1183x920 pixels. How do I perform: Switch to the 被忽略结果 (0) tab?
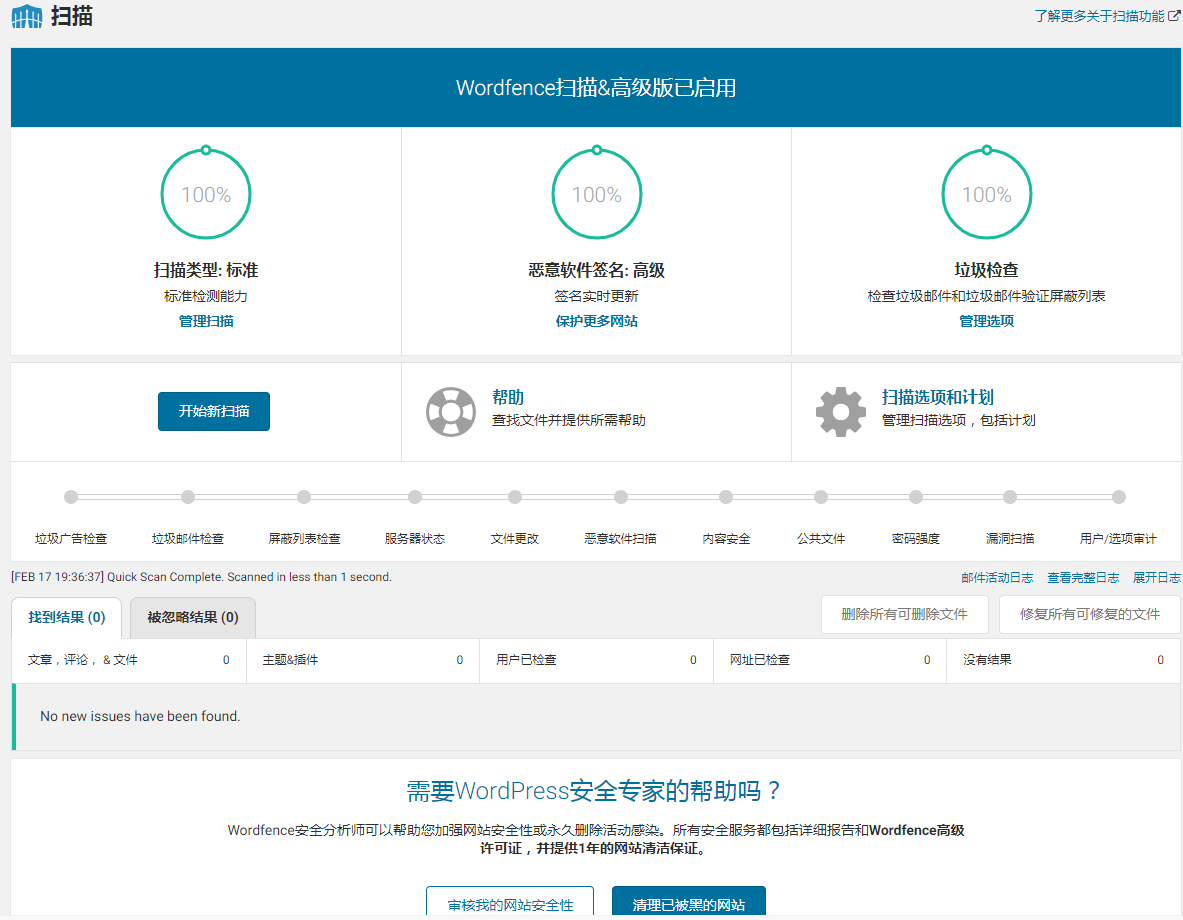(193, 617)
